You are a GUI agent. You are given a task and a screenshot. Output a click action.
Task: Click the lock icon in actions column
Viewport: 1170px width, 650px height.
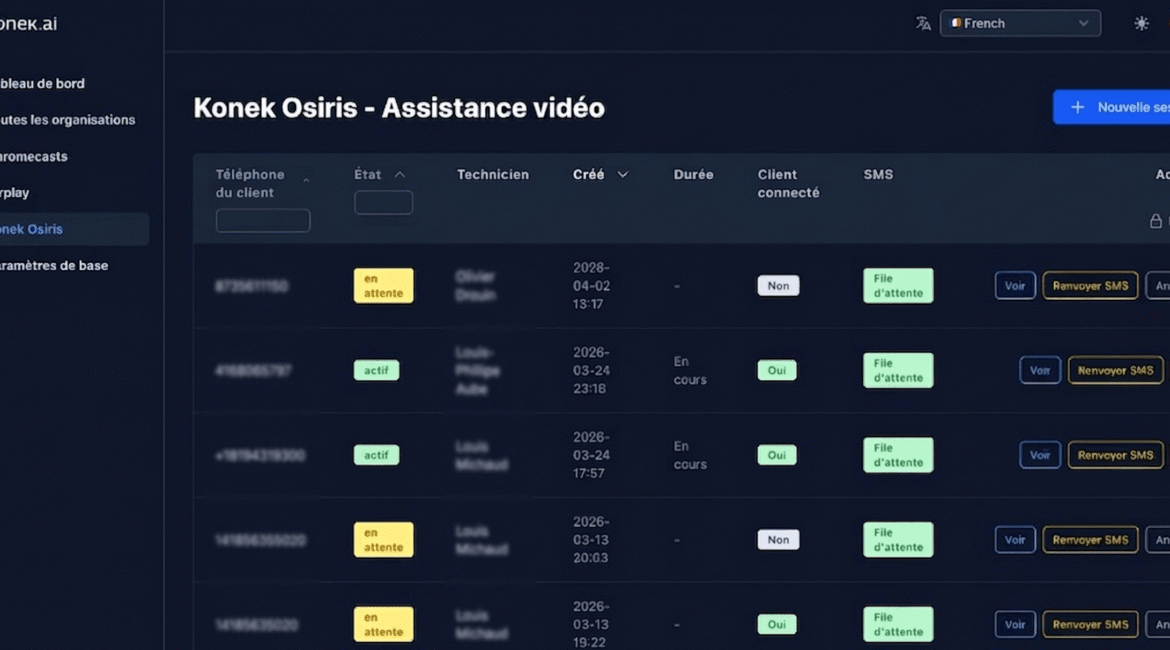point(1156,221)
